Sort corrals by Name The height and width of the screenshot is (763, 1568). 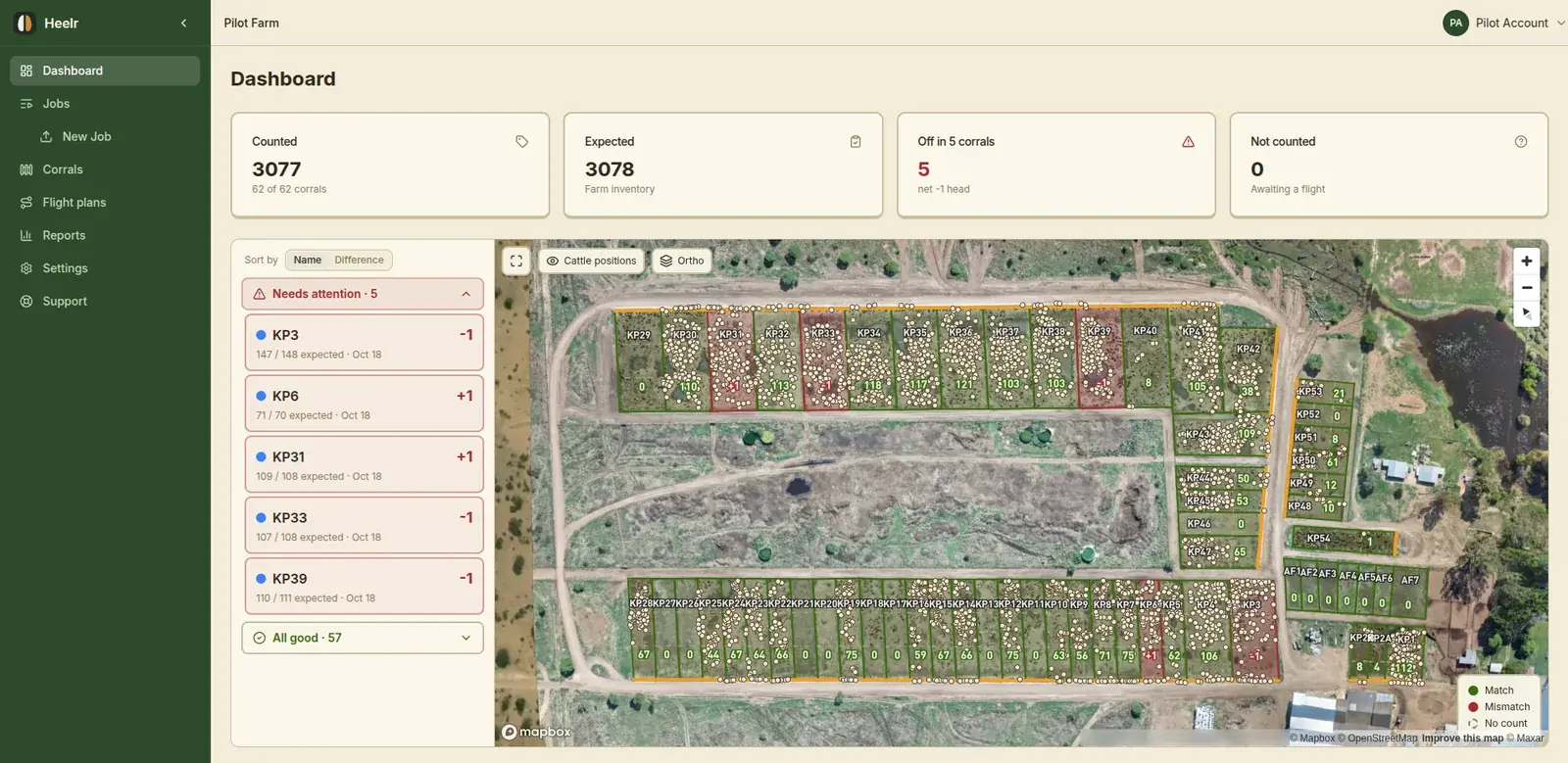[x=308, y=260]
